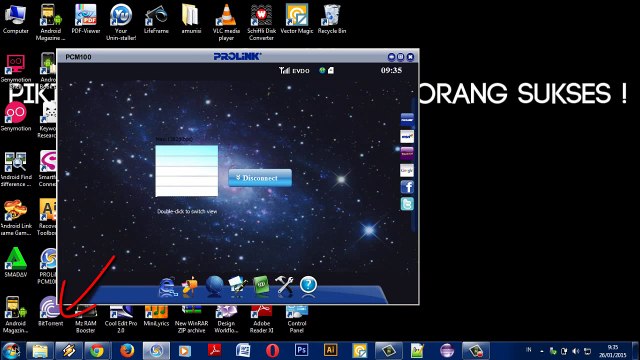
Task: Open the Help question mark icon
Action: point(308,284)
